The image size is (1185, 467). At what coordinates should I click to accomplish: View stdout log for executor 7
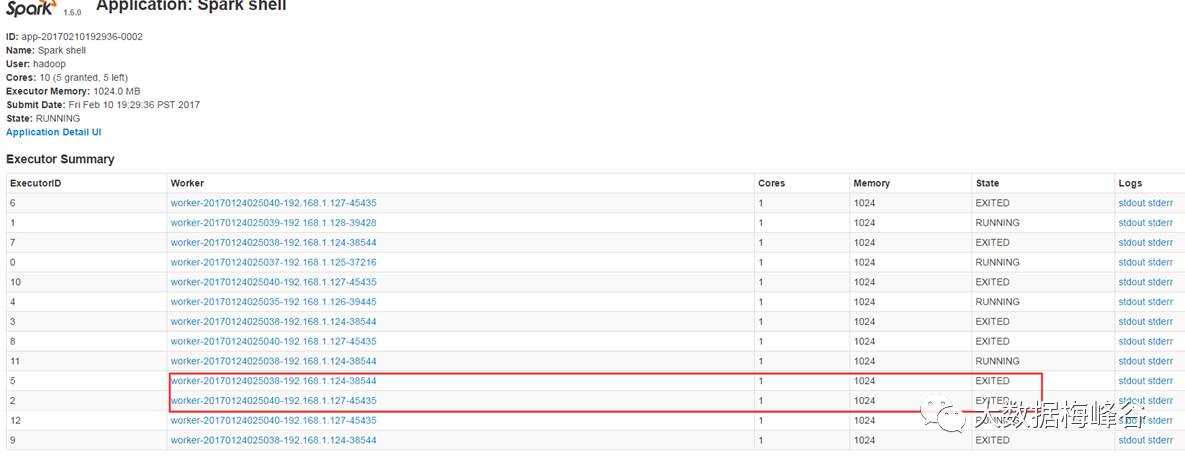[1131, 243]
